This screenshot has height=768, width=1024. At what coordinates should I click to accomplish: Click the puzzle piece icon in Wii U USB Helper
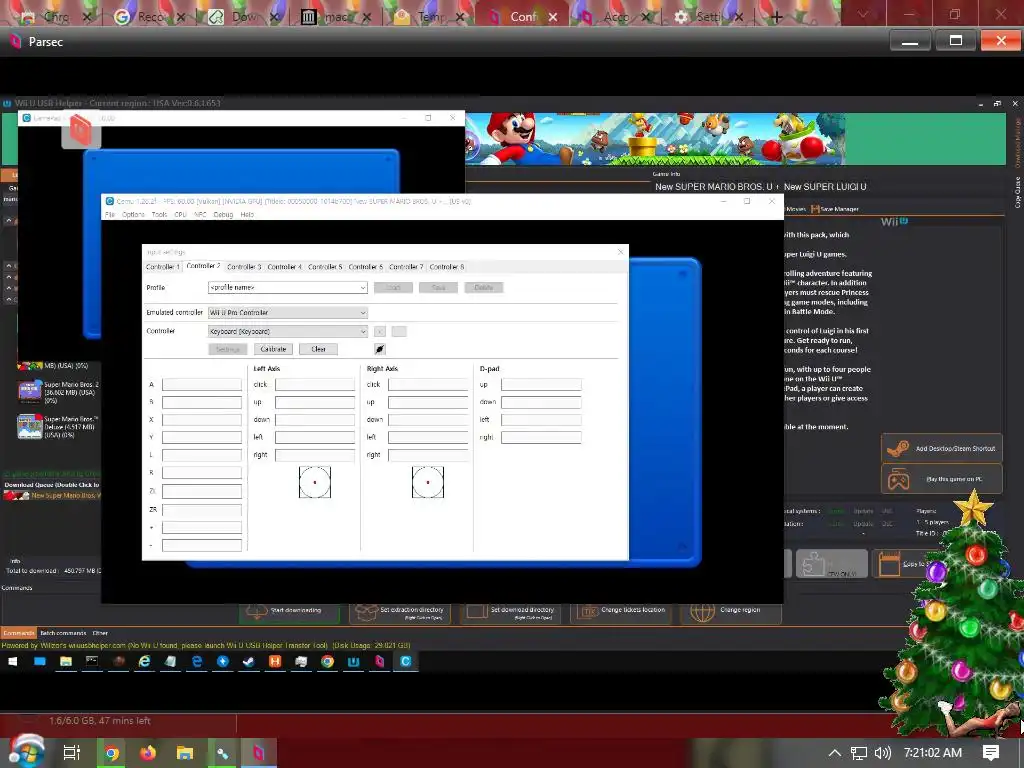click(813, 564)
